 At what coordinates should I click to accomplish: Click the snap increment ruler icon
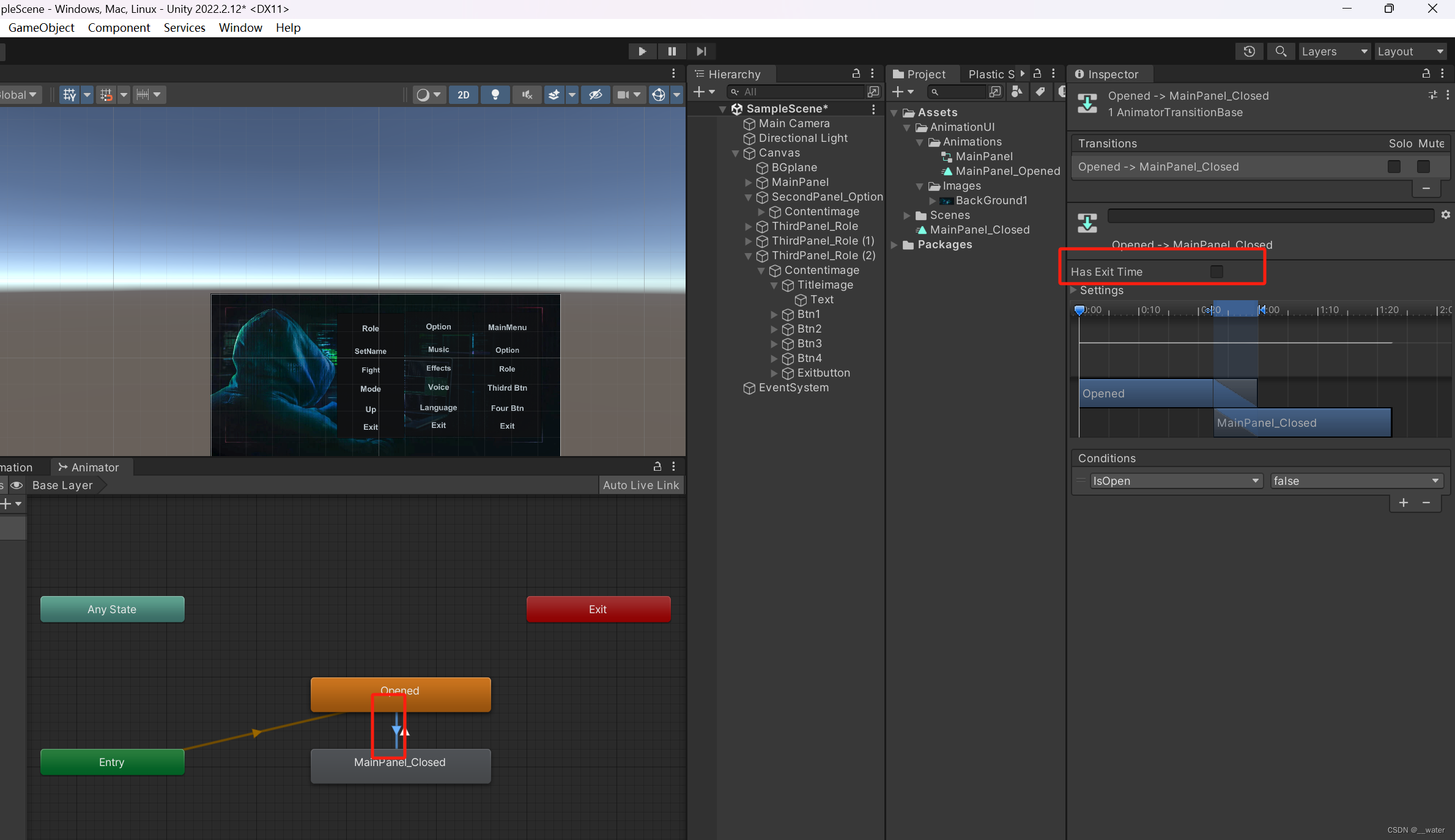point(143,95)
